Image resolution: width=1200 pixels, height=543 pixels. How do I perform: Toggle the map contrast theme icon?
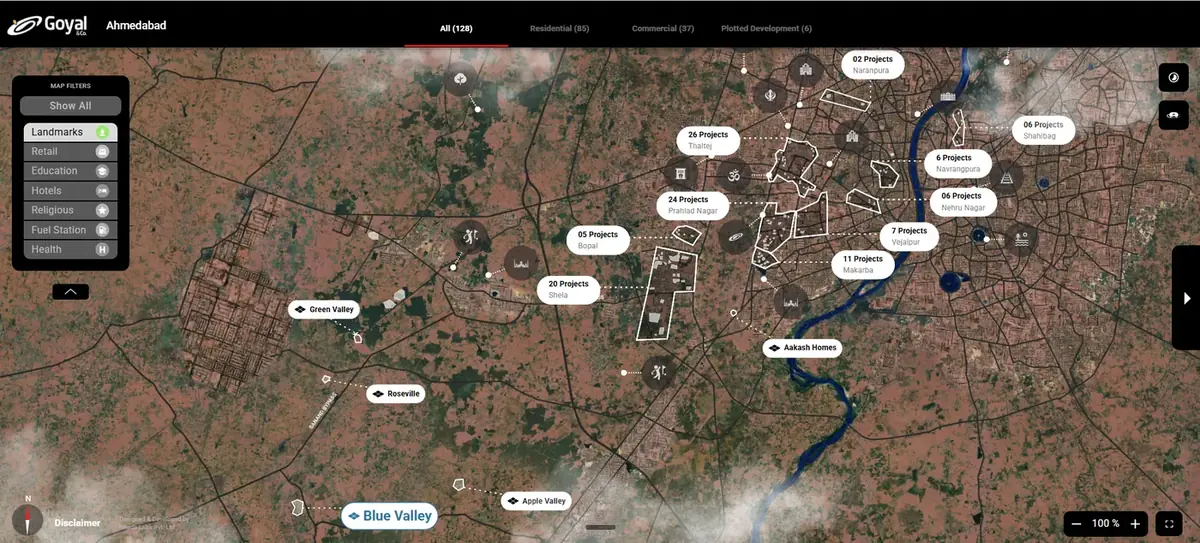click(x=1172, y=78)
